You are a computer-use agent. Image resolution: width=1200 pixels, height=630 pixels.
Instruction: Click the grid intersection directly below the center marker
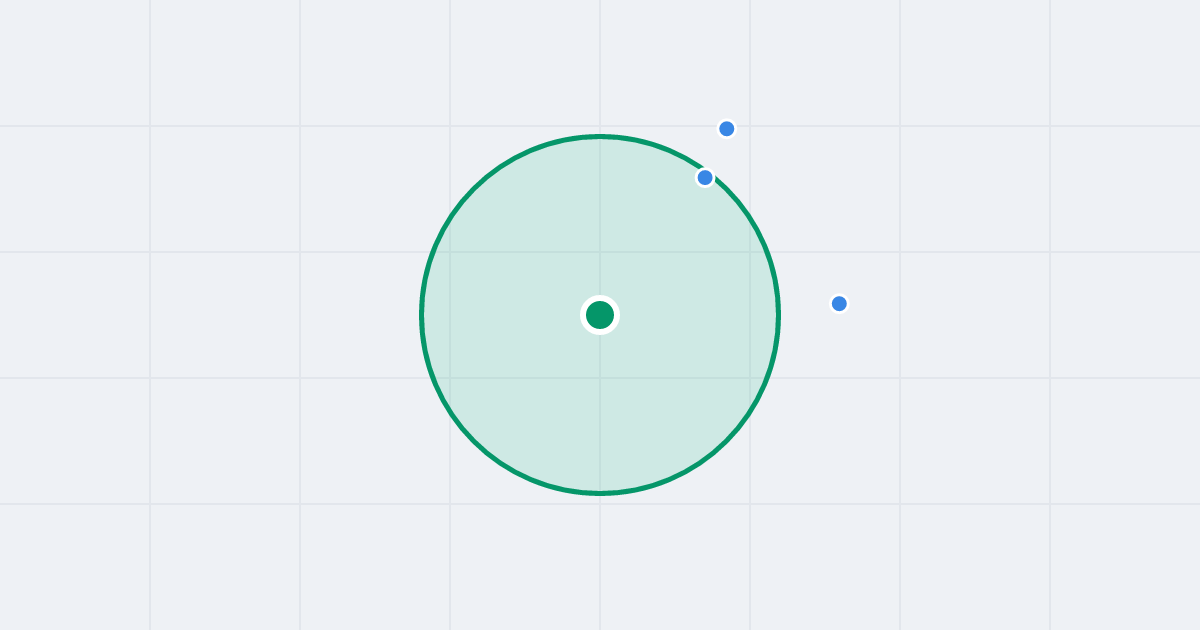click(x=600, y=378)
